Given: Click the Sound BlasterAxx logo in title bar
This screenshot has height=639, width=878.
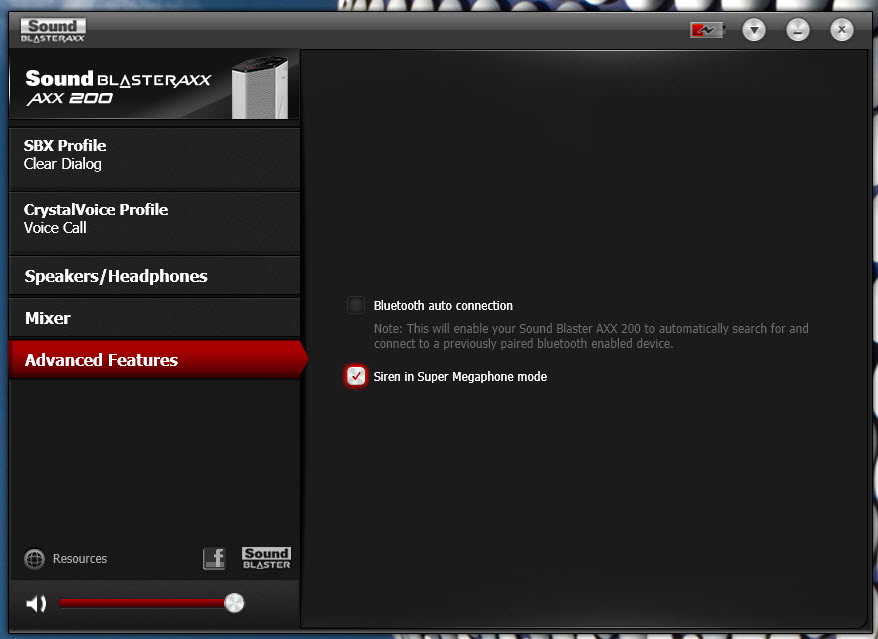Looking at the screenshot, I should [53, 30].
